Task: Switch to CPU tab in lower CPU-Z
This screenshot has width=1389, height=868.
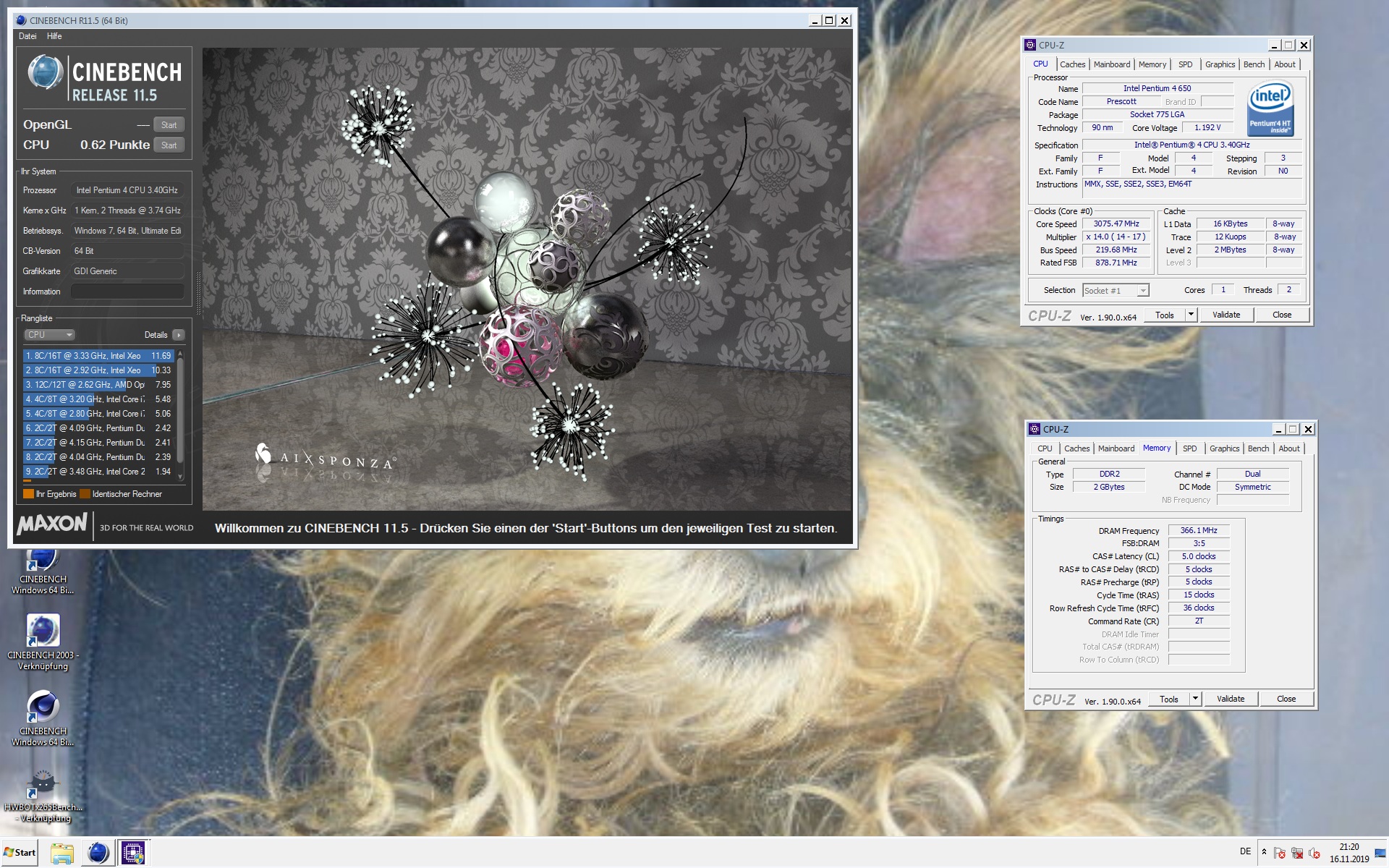Action: click(x=1045, y=448)
